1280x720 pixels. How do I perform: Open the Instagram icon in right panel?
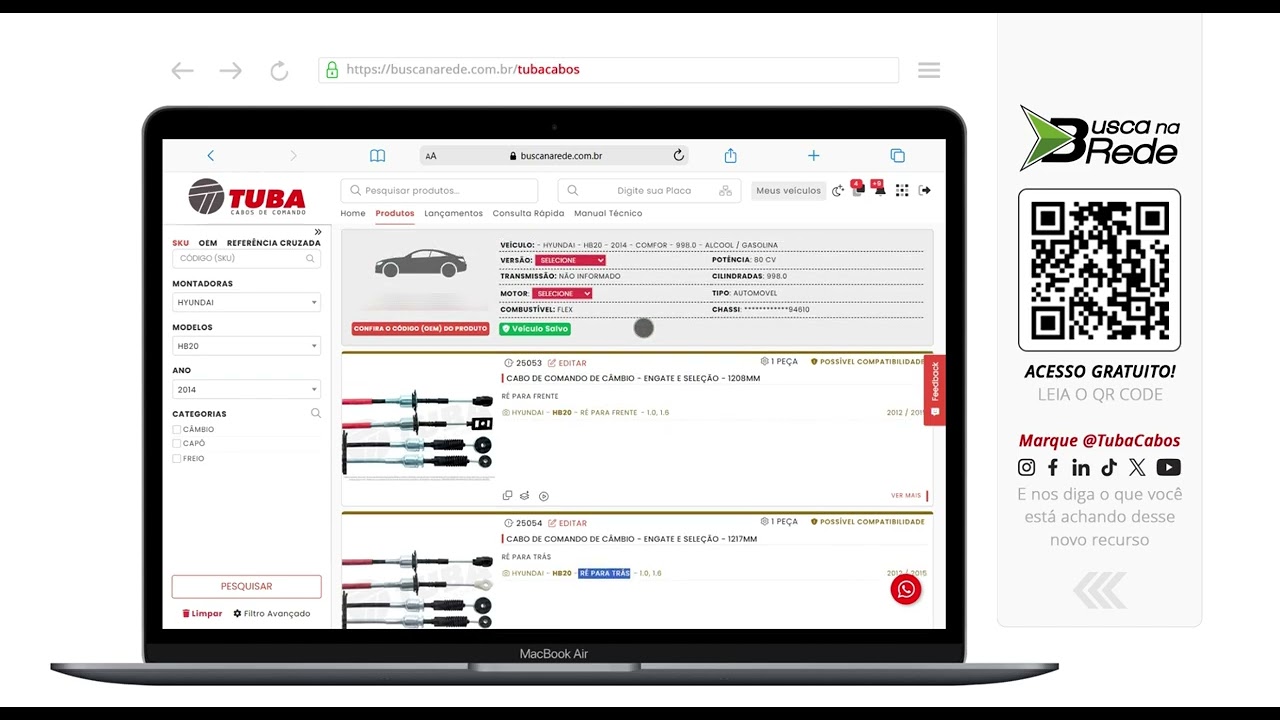pyautogui.click(x=1027, y=467)
